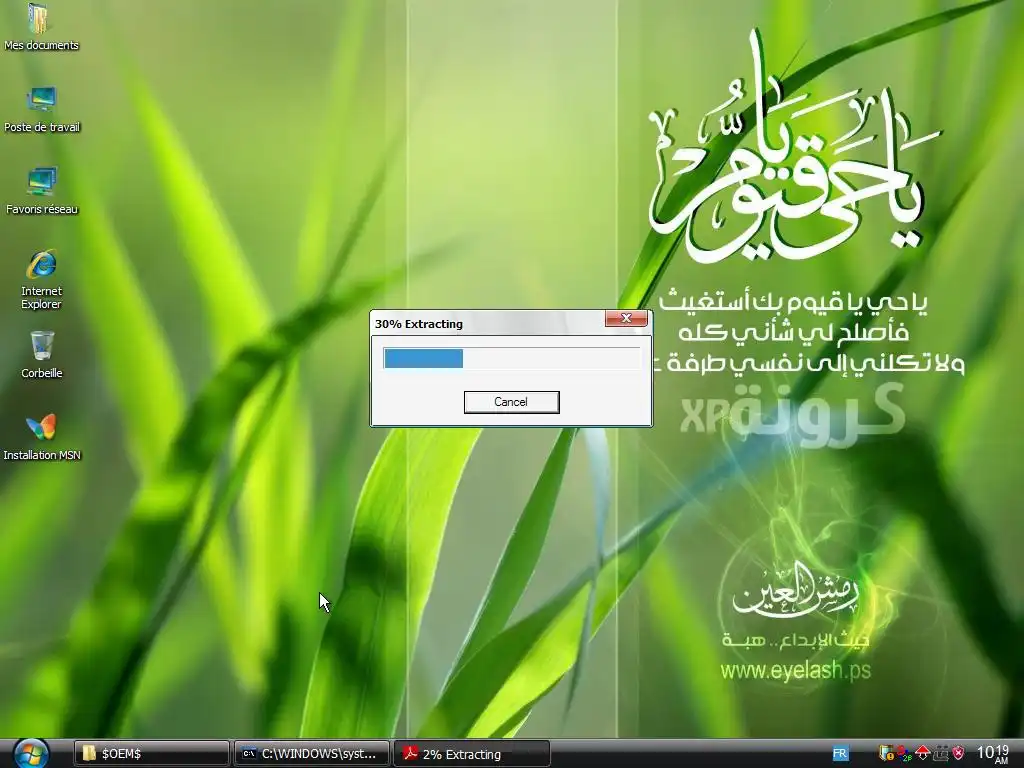Cancel the extraction process

point(511,402)
